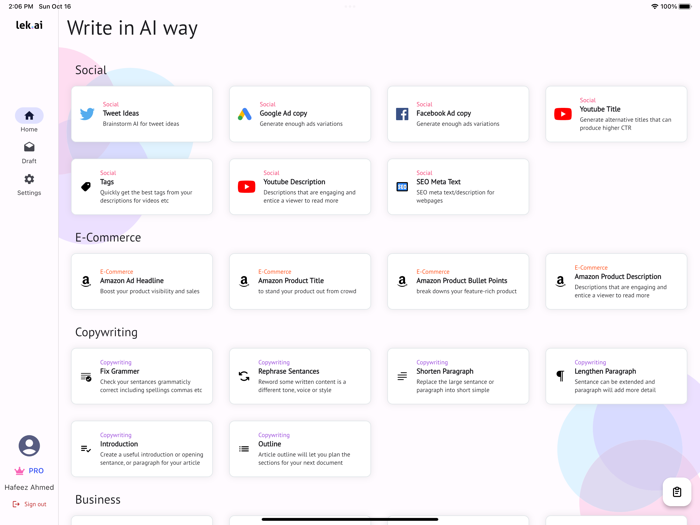The width and height of the screenshot is (700, 525).
Task: Click the PRO plan label
Action: tap(36, 471)
